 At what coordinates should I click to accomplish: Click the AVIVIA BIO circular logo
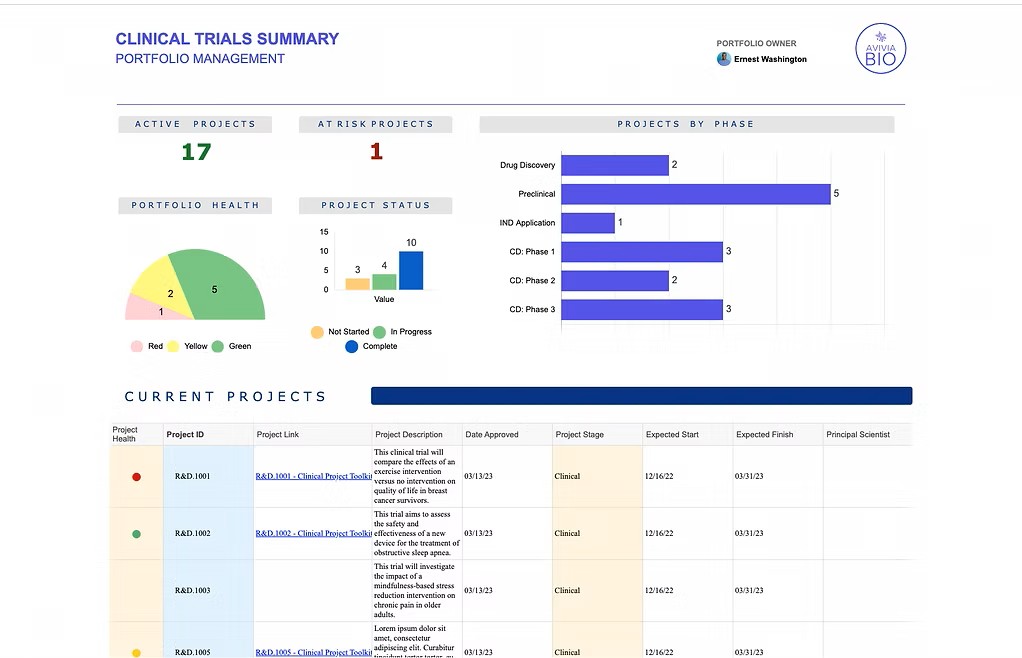pyautogui.click(x=880, y=48)
